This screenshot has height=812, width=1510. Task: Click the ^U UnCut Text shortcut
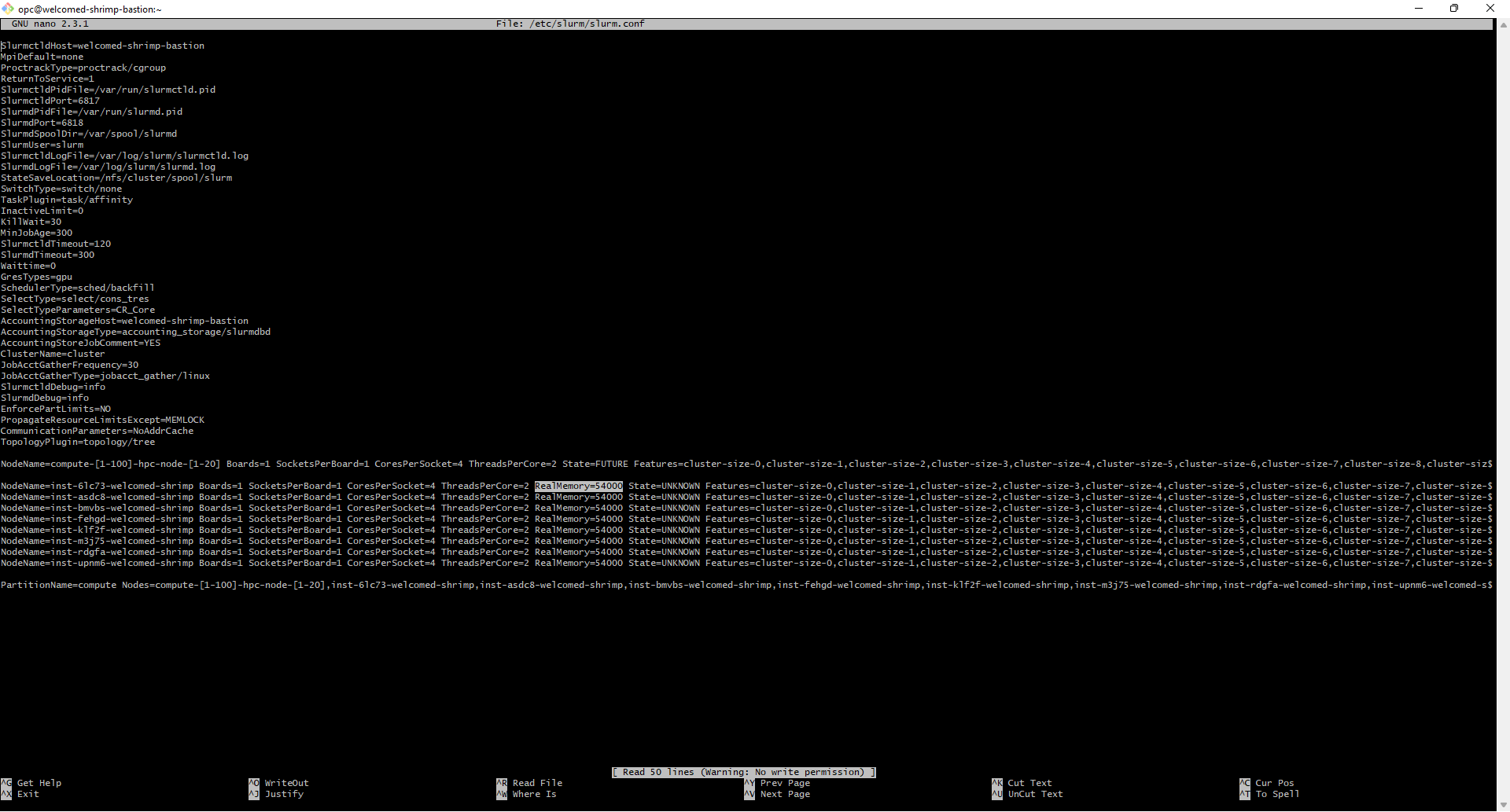pos(1027,794)
